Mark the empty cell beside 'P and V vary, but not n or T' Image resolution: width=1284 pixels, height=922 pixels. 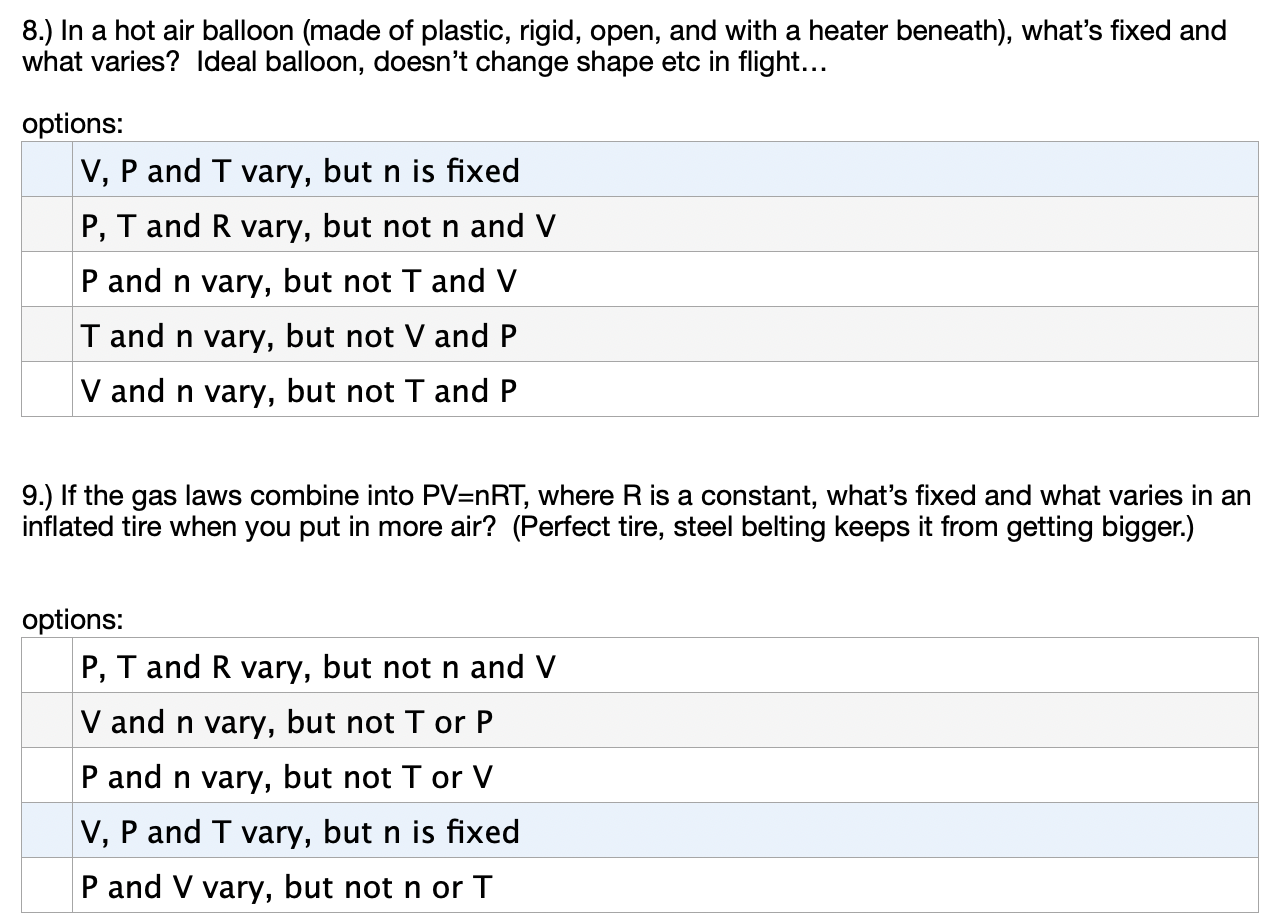tap(47, 885)
